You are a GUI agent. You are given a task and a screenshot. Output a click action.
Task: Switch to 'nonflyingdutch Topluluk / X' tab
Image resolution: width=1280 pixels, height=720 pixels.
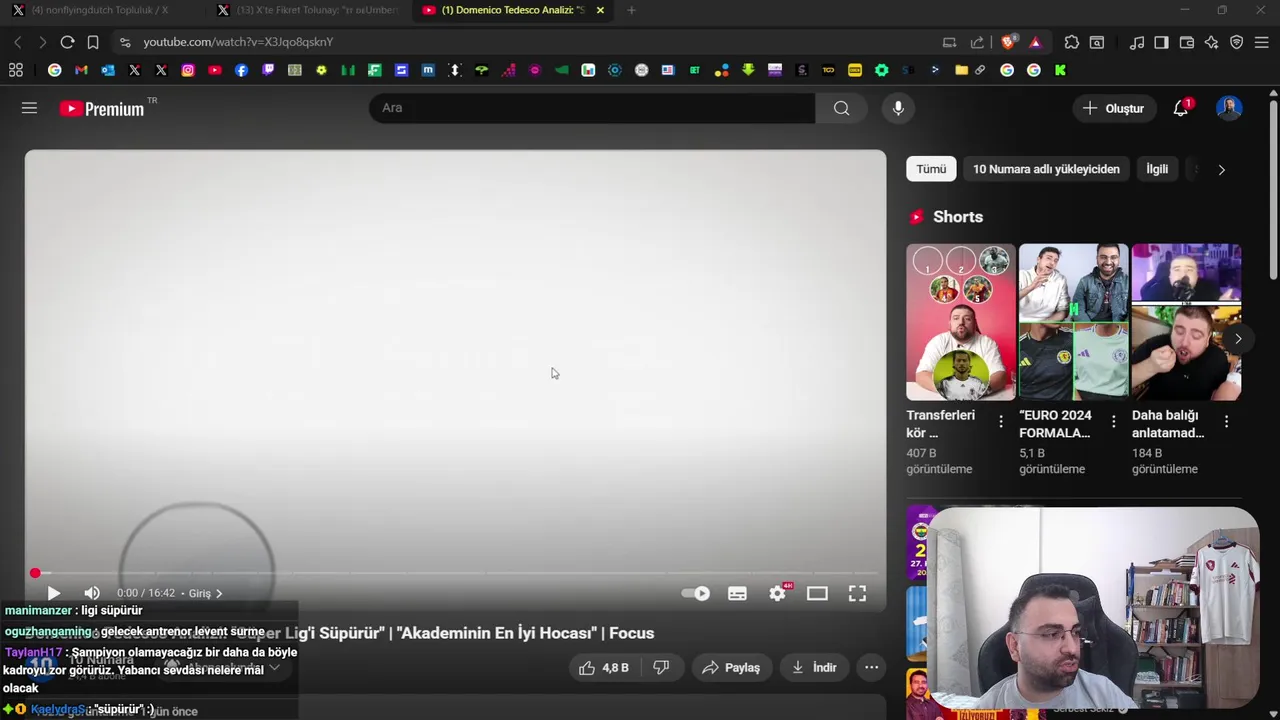(x=101, y=10)
